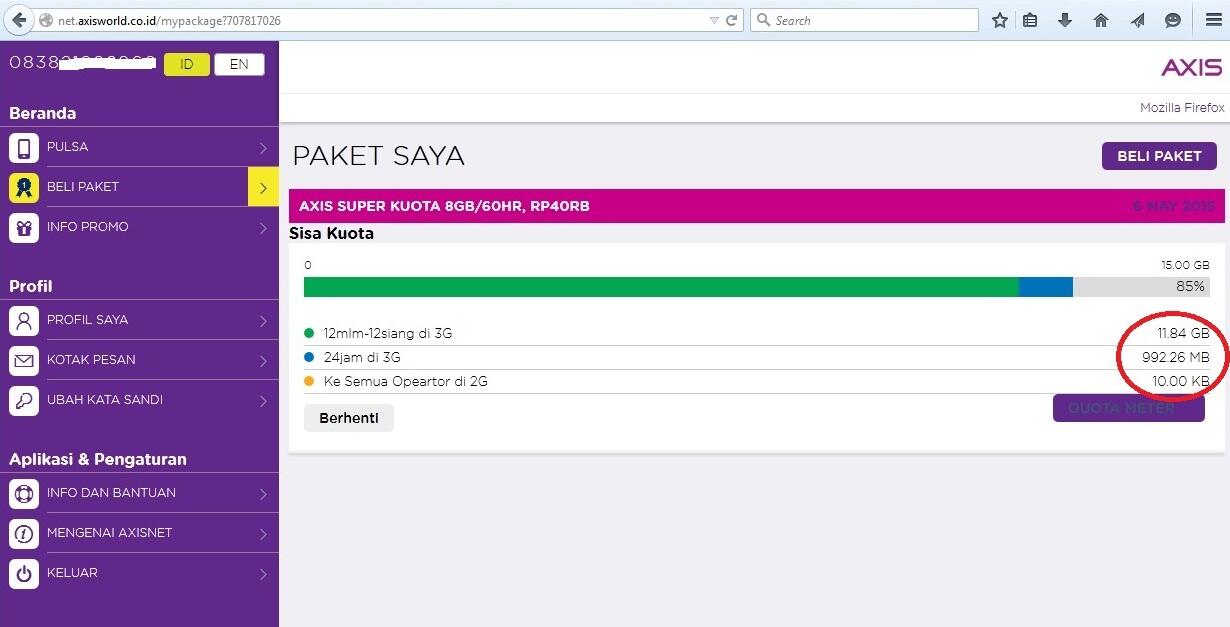
Task: Click the globe site identity icon
Action: 46,20
